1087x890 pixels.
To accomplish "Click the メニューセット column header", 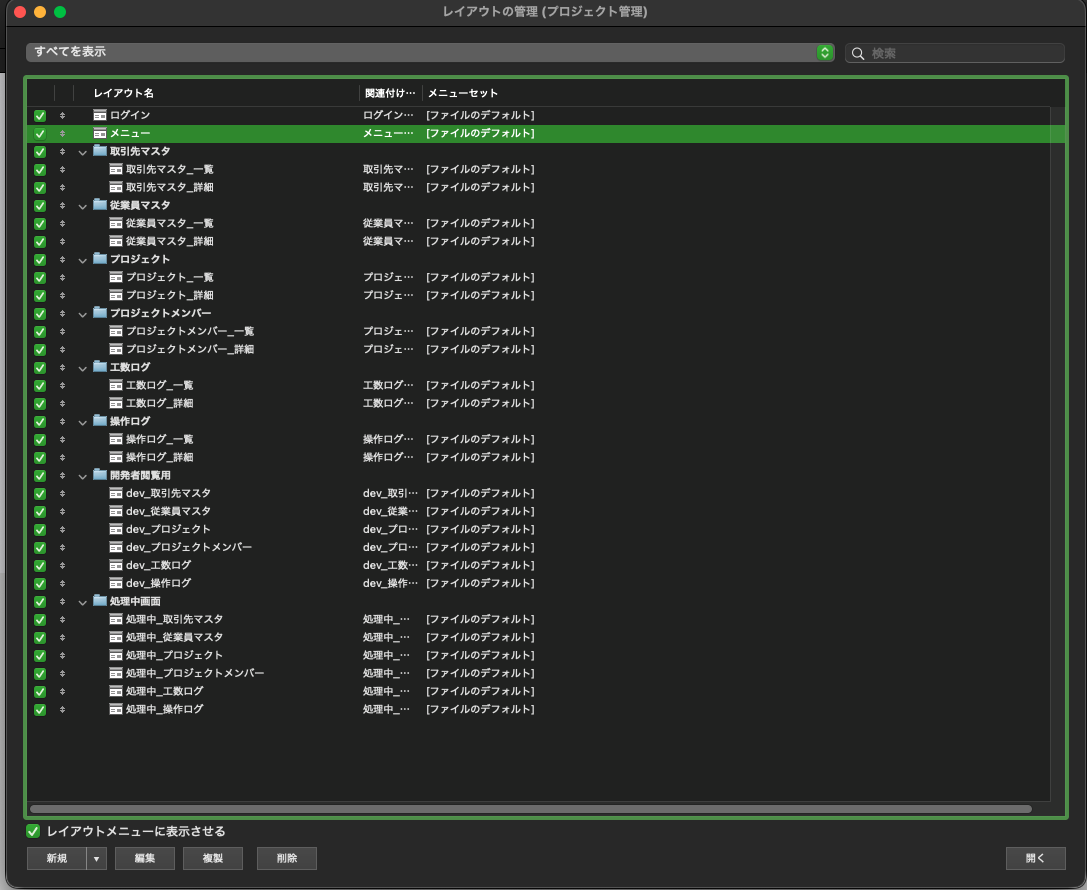I will 463,93.
